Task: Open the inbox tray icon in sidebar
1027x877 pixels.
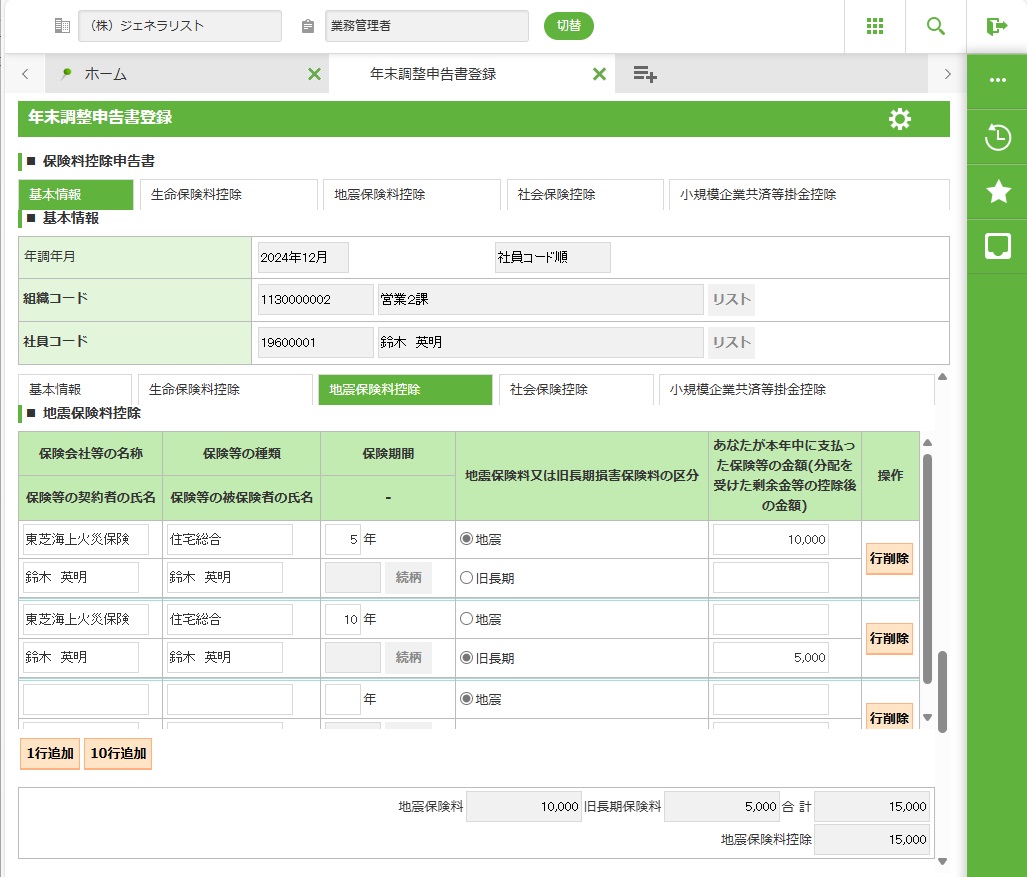Action: (x=997, y=246)
